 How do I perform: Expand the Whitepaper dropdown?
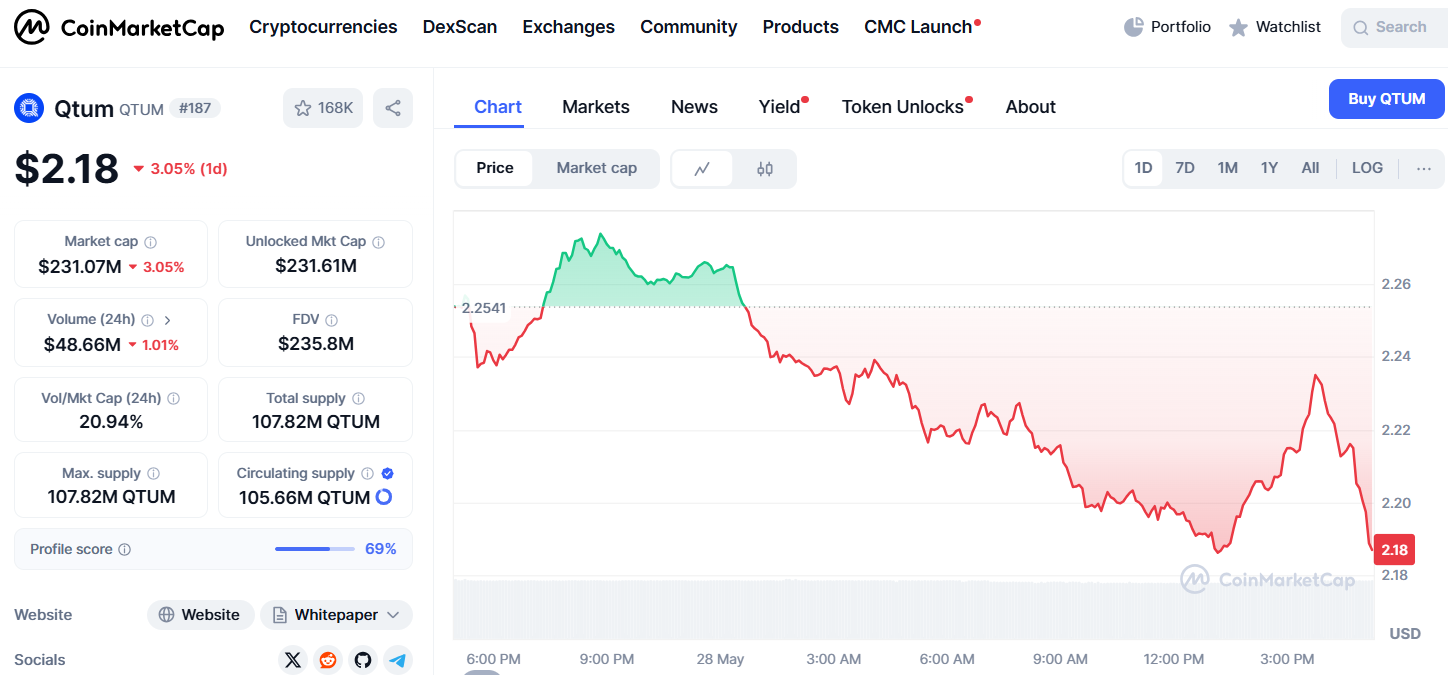393,615
